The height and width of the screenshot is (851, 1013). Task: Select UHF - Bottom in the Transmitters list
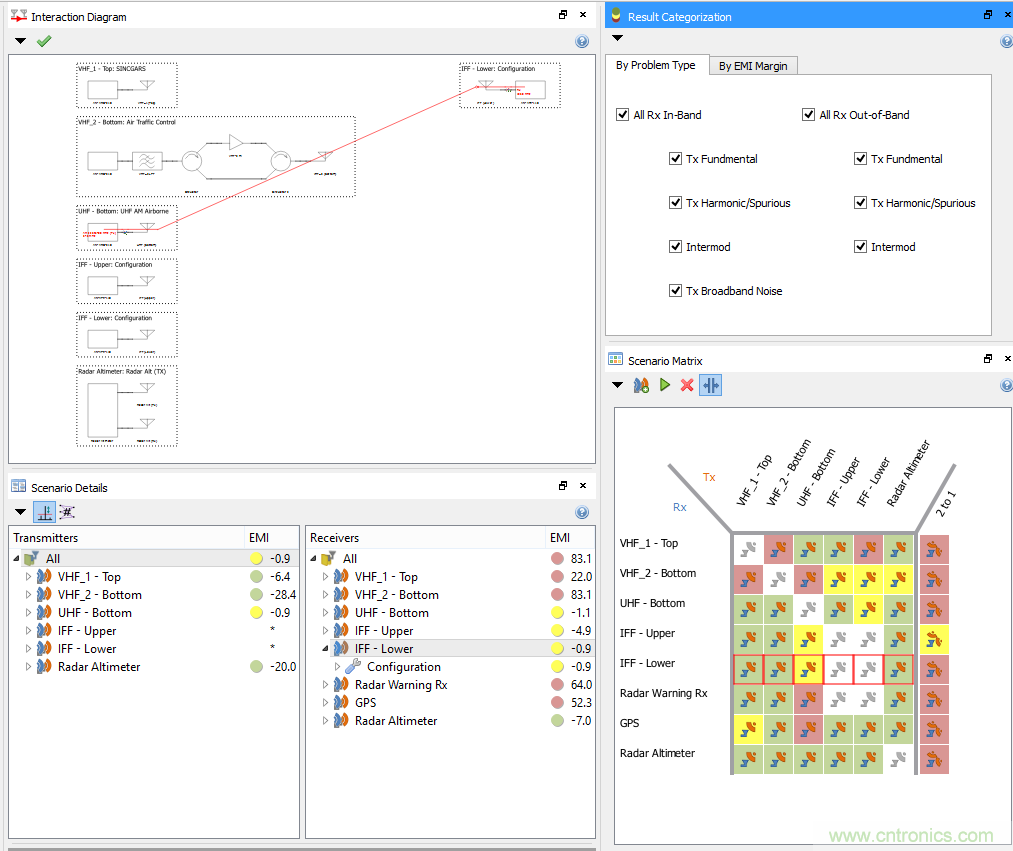pyautogui.click(x=94, y=613)
